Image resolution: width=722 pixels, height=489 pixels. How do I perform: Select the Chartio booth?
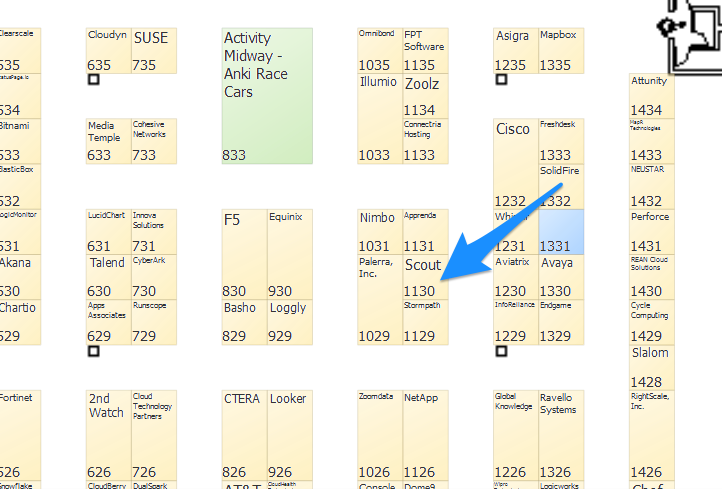[20, 322]
